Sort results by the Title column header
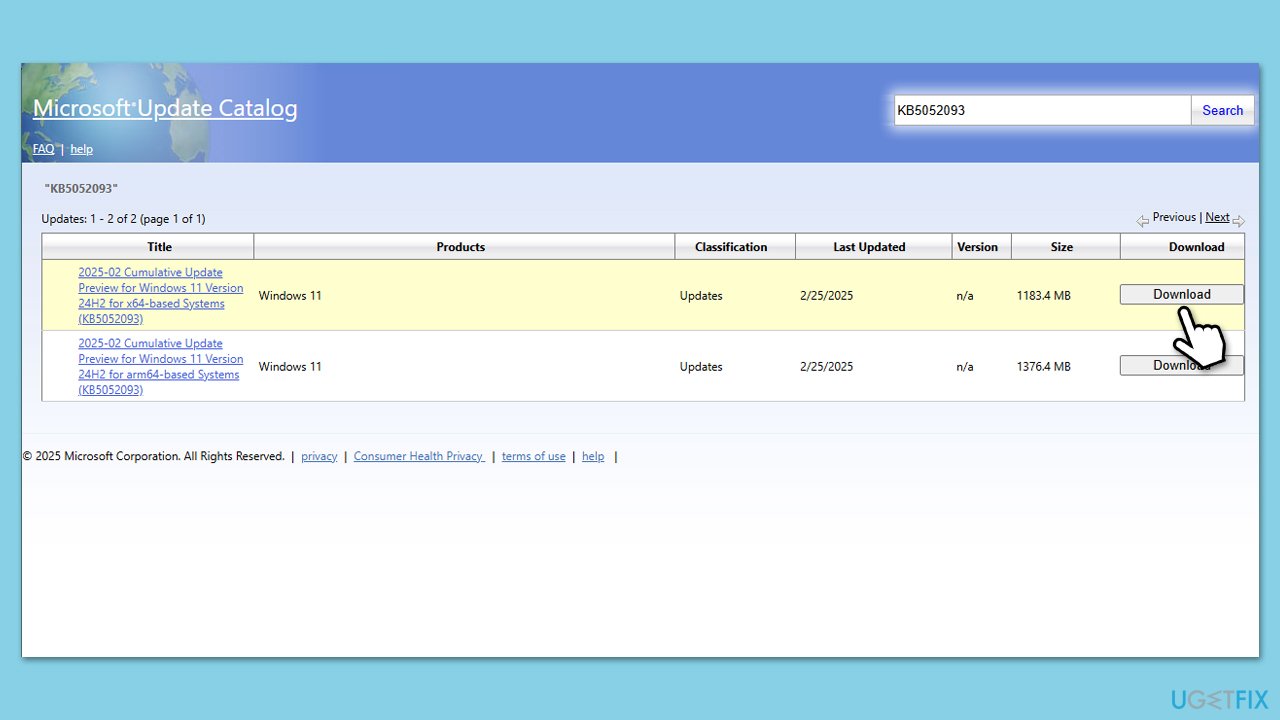The height and width of the screenshot is (720, 1280). point(159,246)
